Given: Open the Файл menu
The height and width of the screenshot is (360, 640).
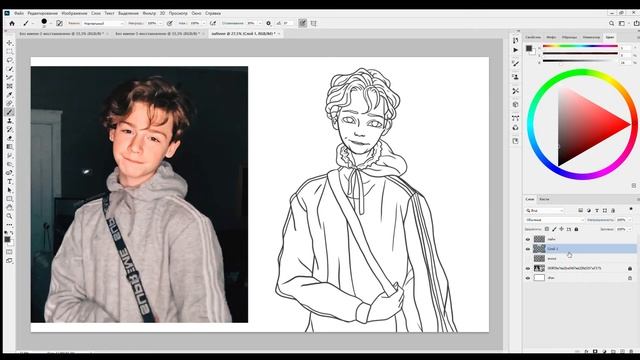Looking at the screenshot, I should click(19, 13).
